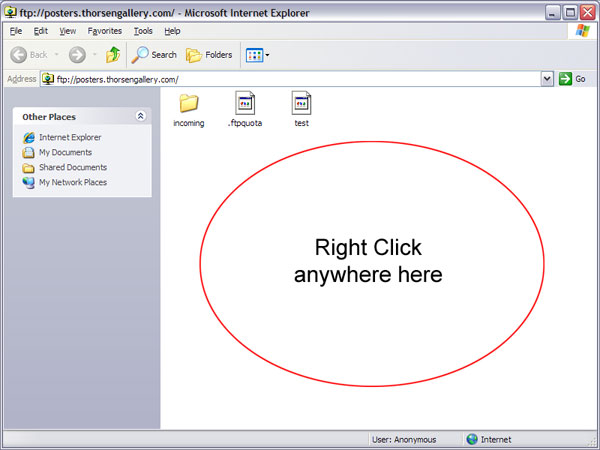Viewport: 600px width, 450px height.
Task: Select the test file icon
Action: [301, 103]
